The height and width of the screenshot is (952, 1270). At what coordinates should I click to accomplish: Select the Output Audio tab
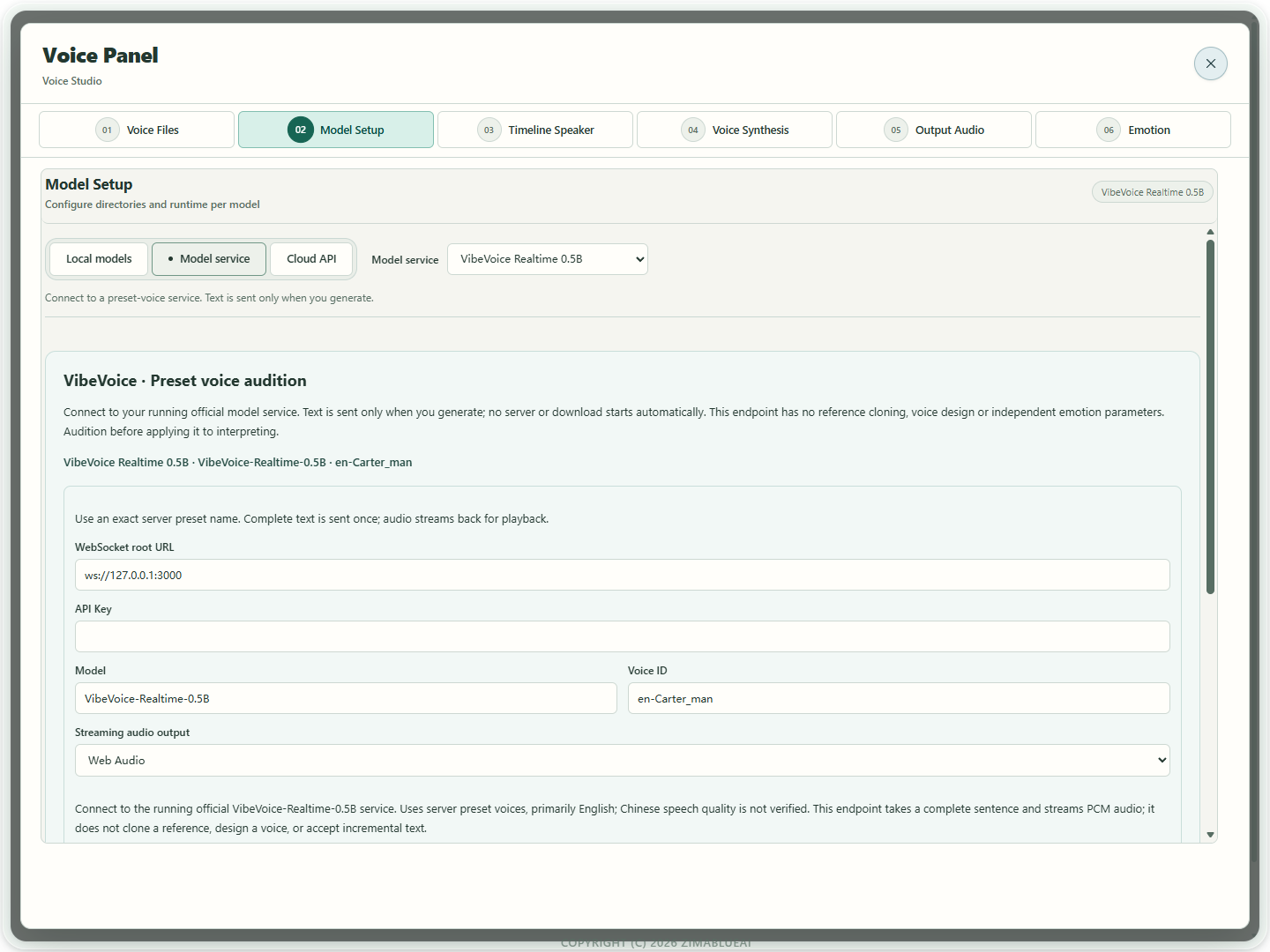[x=934, y=130]
